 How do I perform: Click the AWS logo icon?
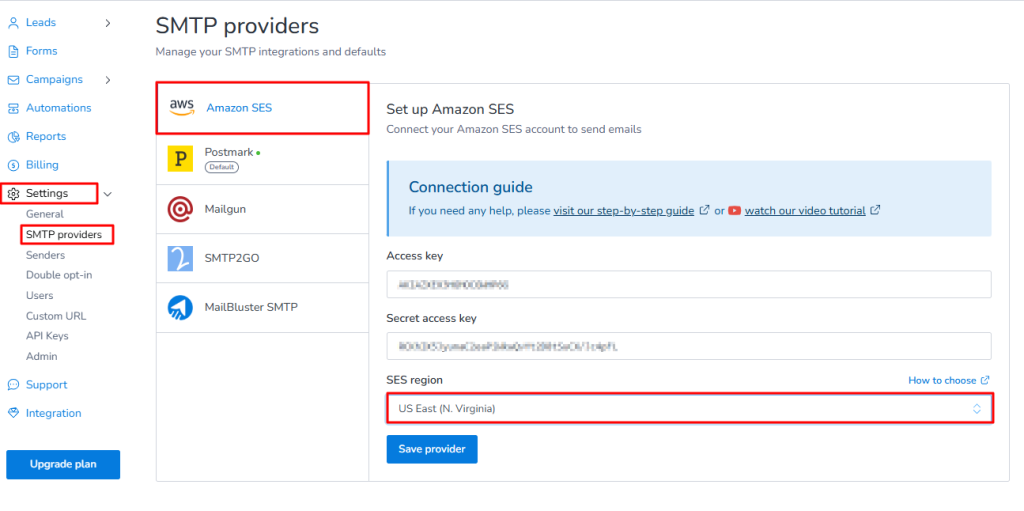click(x=182, y=108)
